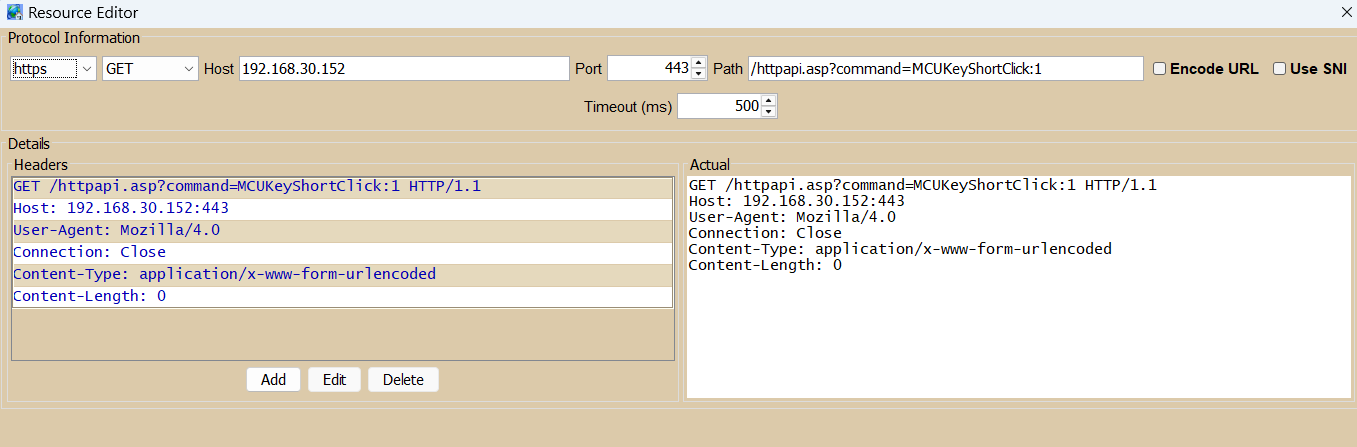This screenshot has height=447, width=1357.
Task: Select the User-Agent: Mozilla/4.0 header row
Action: 342,230
